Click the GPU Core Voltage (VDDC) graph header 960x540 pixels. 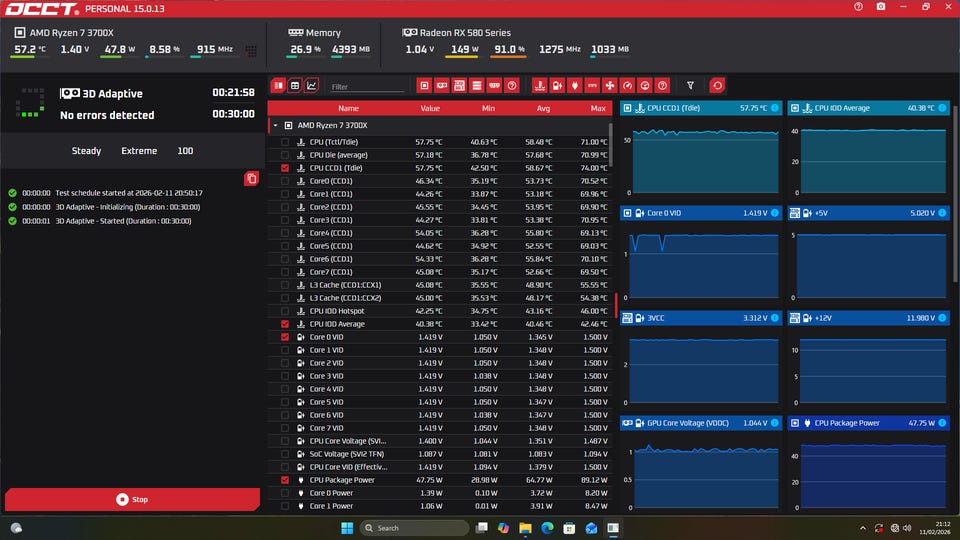pyautogui.click(x=700, y=423)
